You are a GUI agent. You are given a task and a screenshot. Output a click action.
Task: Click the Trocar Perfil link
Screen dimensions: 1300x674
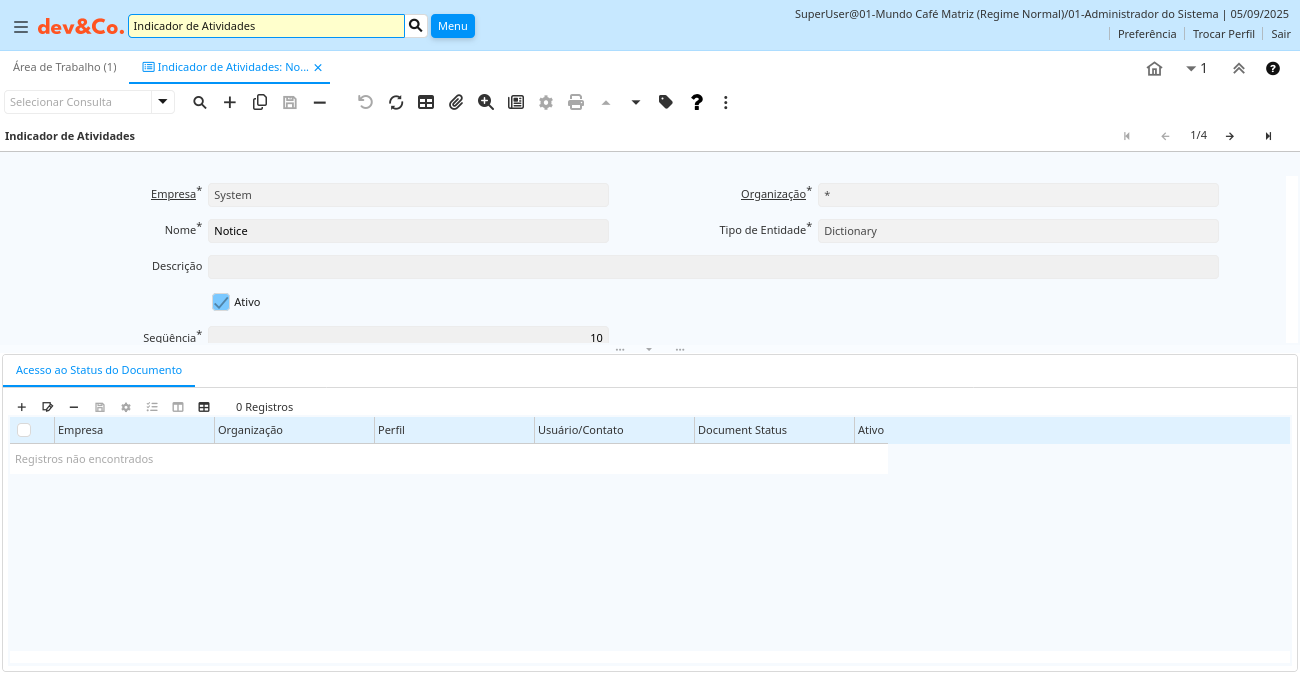[1223, 34]
